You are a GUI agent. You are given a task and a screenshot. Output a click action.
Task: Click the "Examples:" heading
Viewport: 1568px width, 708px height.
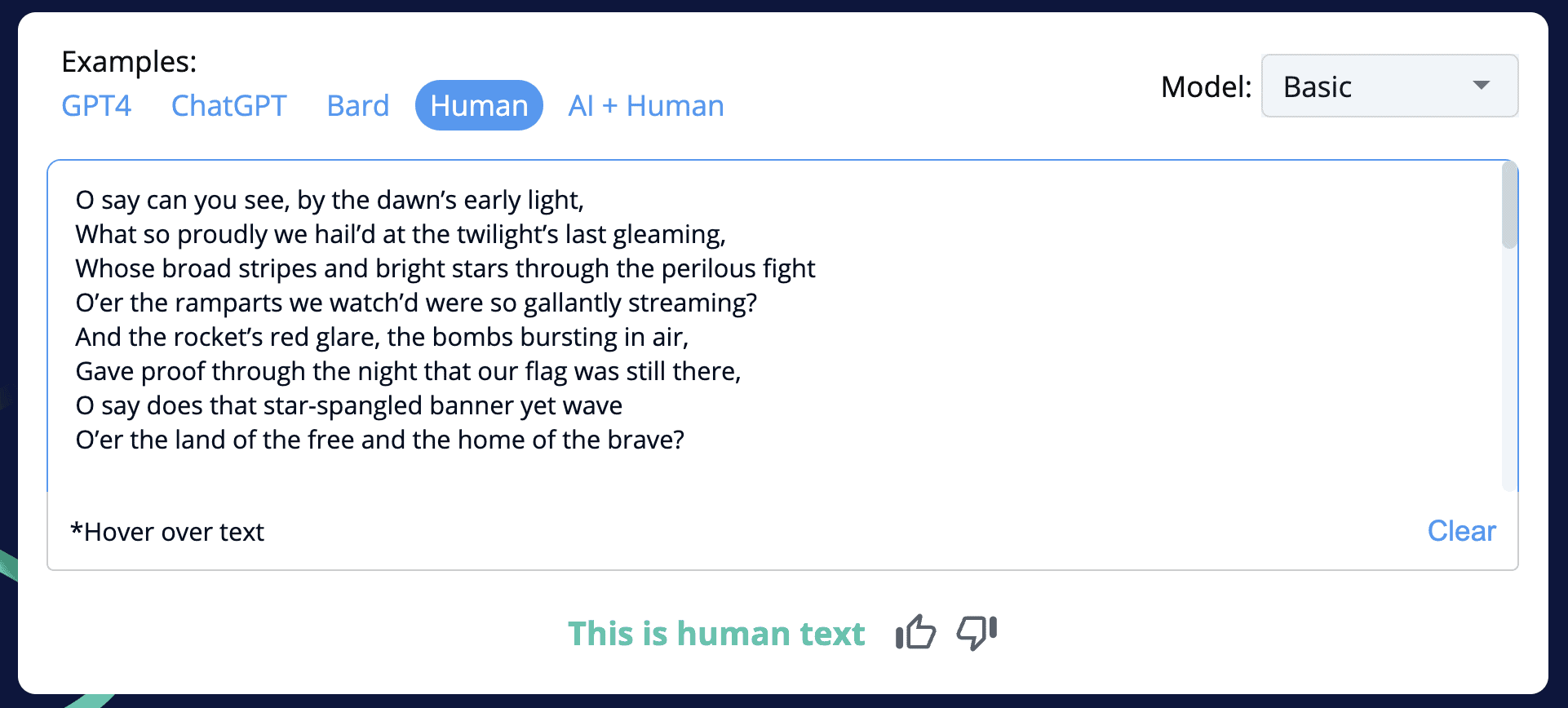click(129, 62)
